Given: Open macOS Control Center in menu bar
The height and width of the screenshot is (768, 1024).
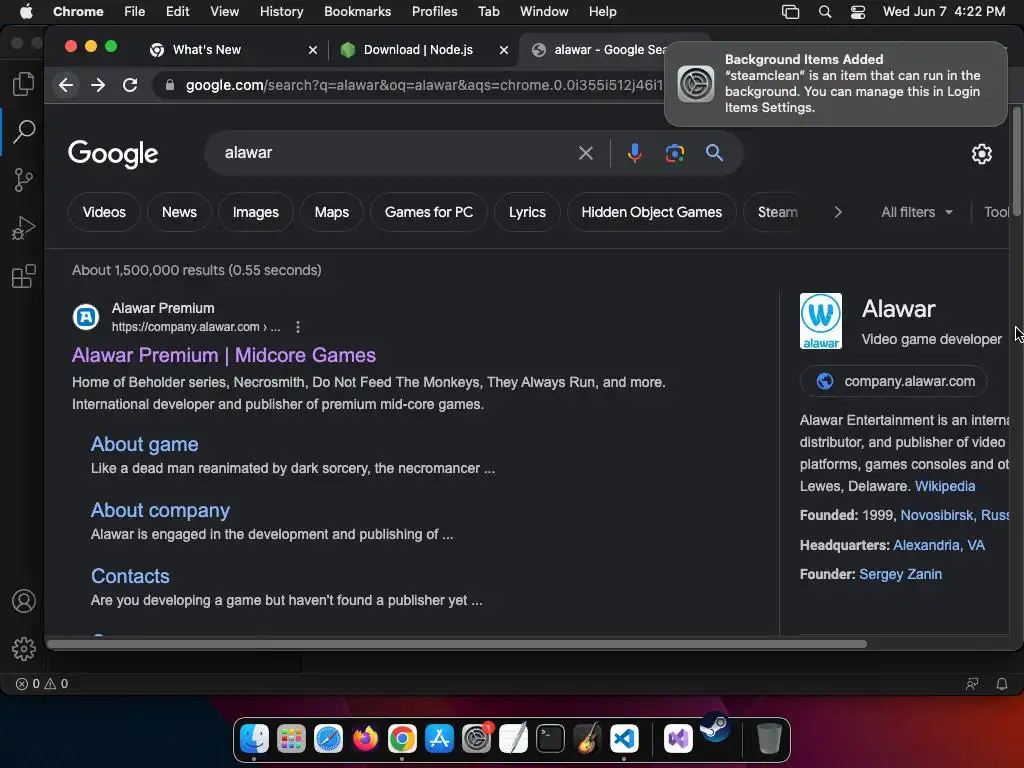Looking at the screenshot, I should click(857, 12).
